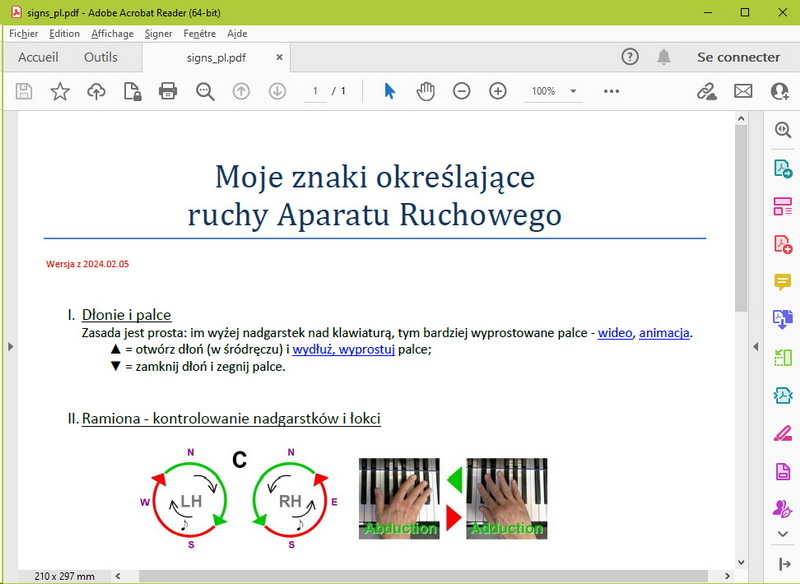Select the hand pan tool
The height and width of the screenshot is (584, 800).
[426, 91]
